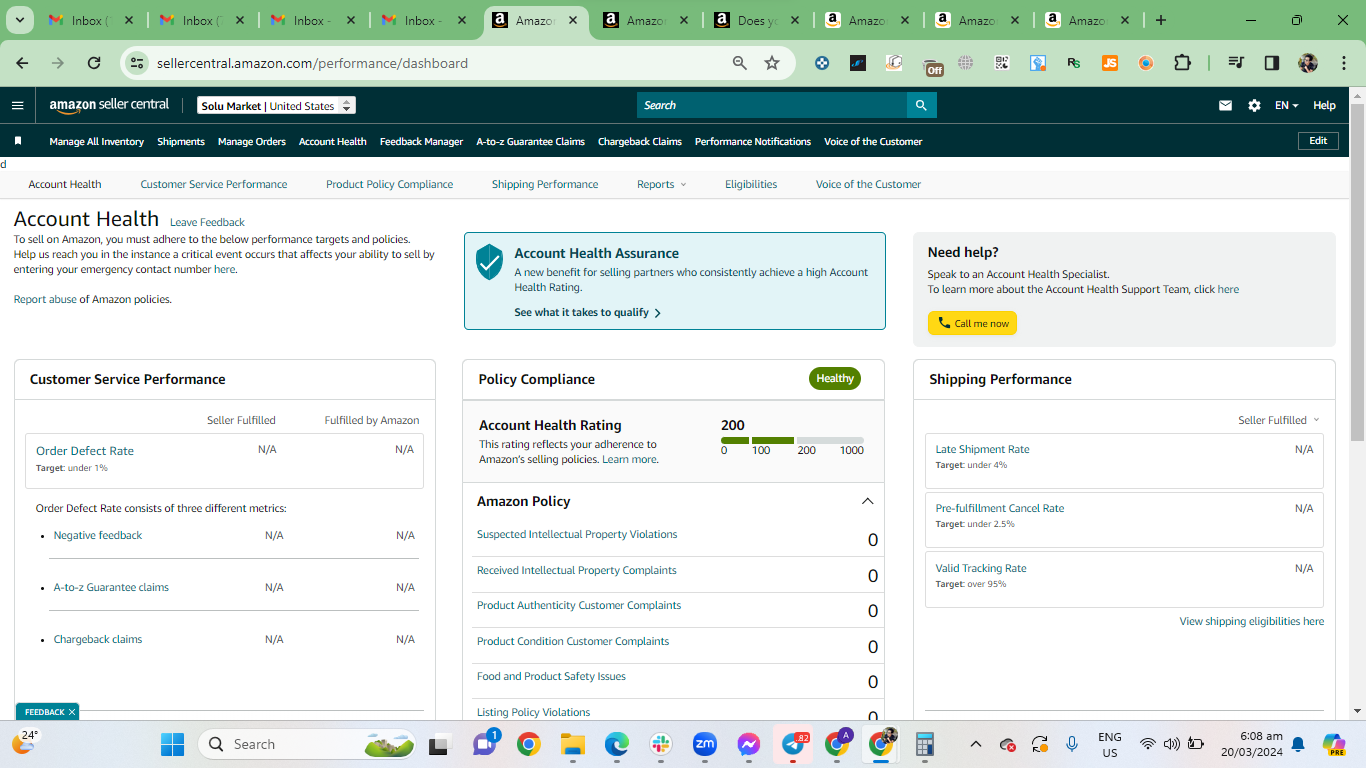Screen dimensions: 1366x768
Task: Open the Late Shipment Rate link
Action: point(982,449)
